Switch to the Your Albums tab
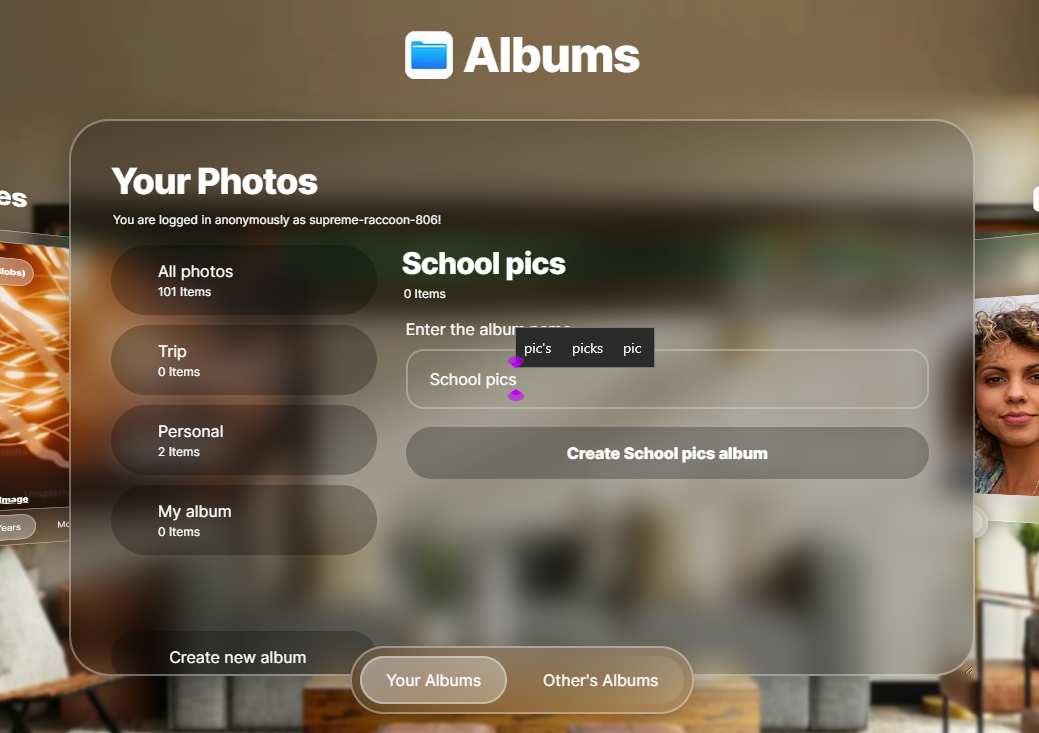The height and width of the screenshot is (733, 1039). (433, 680)
